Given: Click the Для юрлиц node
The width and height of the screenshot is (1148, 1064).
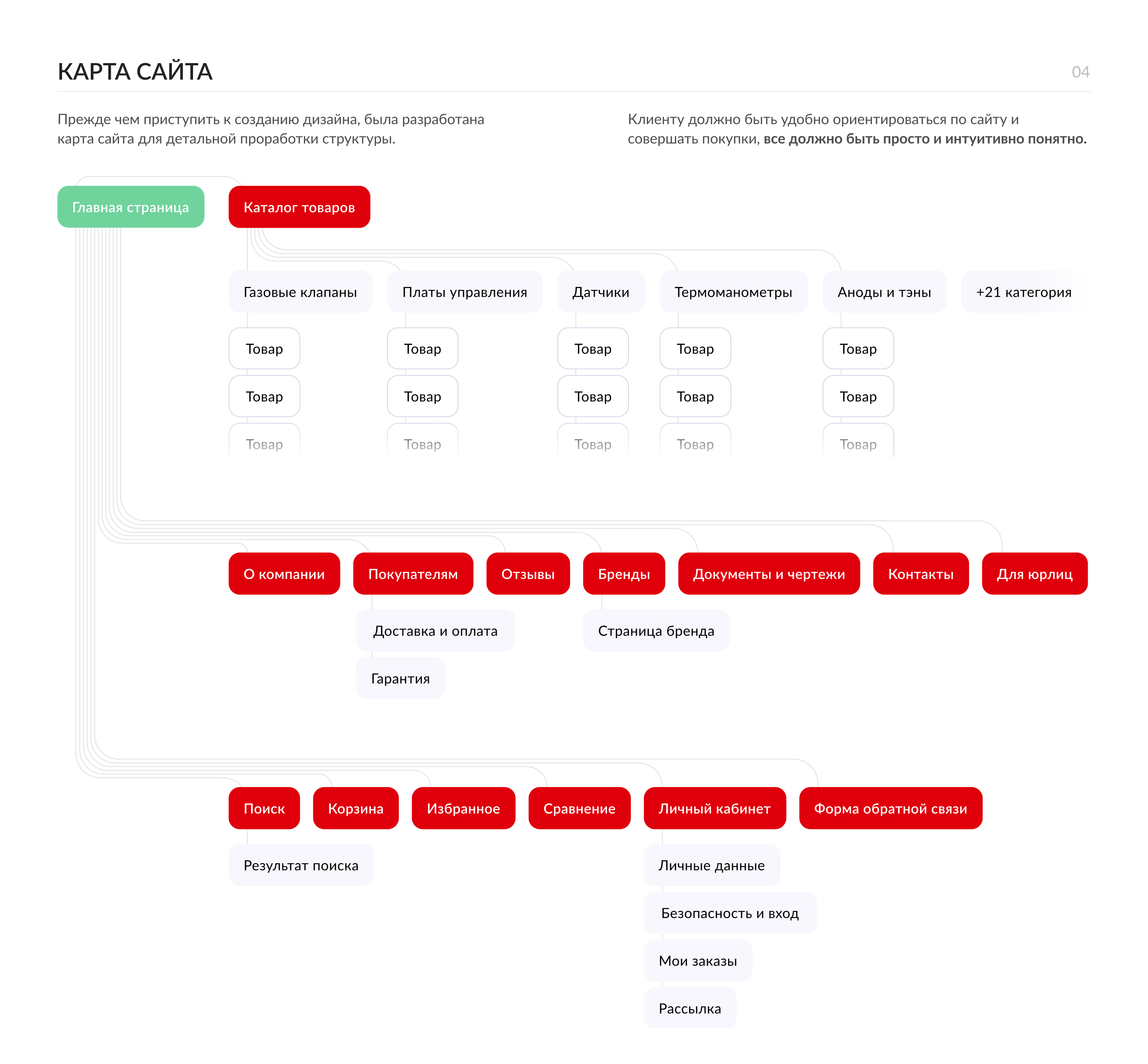Looking at the screenshot, I should (1034, 574).
